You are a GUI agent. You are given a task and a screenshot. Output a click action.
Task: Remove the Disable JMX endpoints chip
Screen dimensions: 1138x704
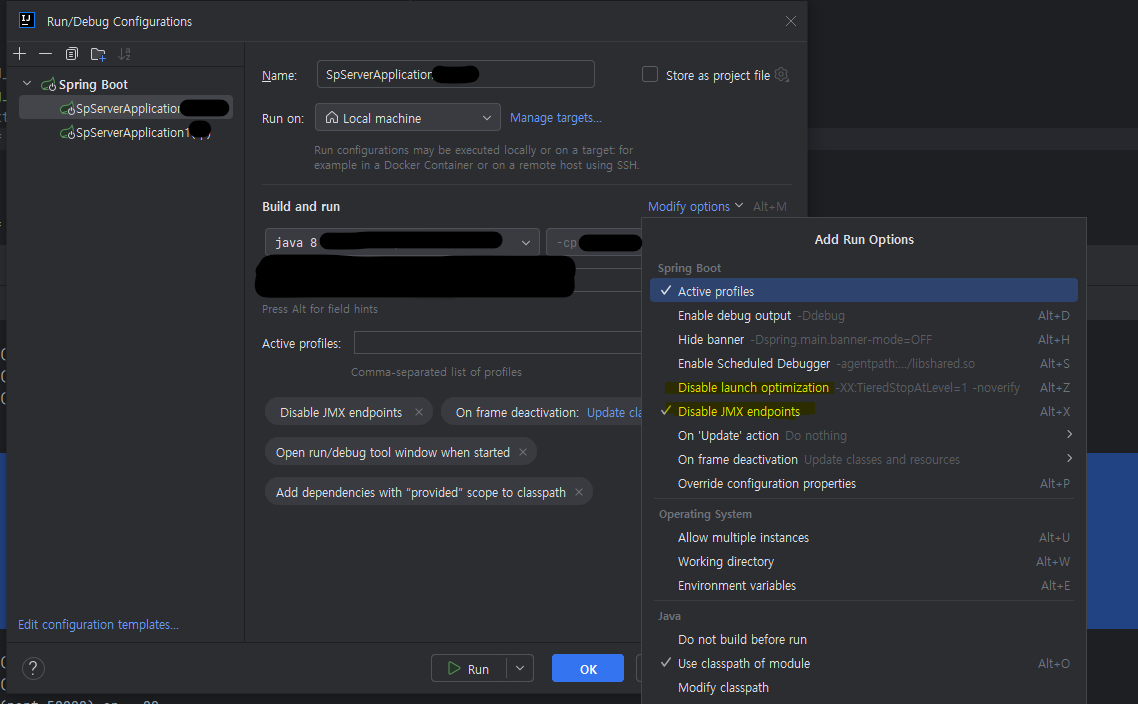419,412
